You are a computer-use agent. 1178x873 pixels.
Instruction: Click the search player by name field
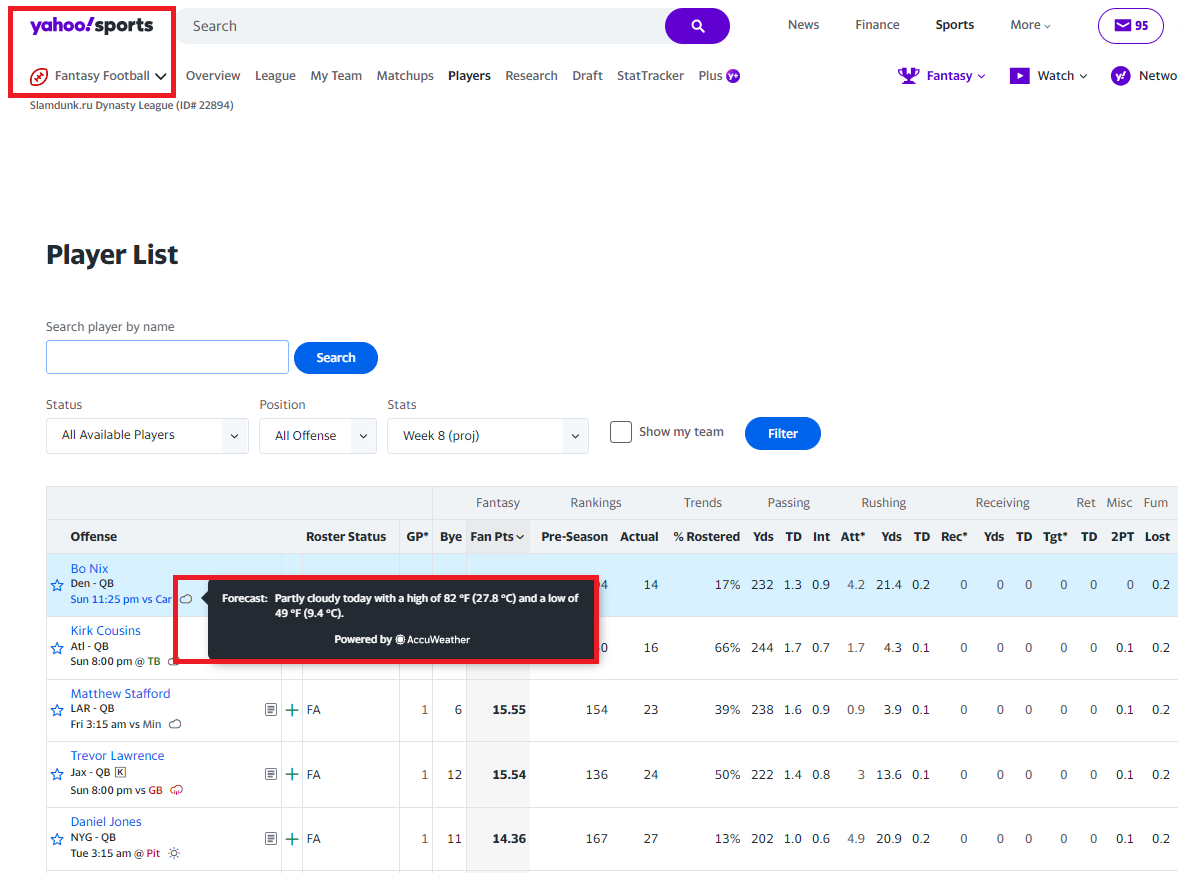tap(167, 357)
